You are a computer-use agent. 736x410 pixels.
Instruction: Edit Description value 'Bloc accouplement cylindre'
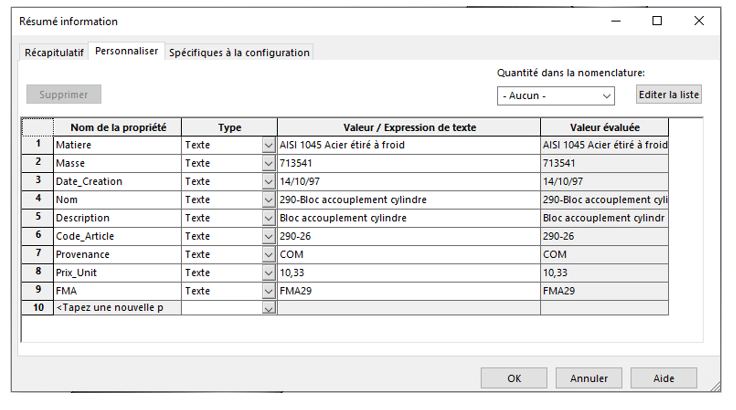(x=409, y=218)
